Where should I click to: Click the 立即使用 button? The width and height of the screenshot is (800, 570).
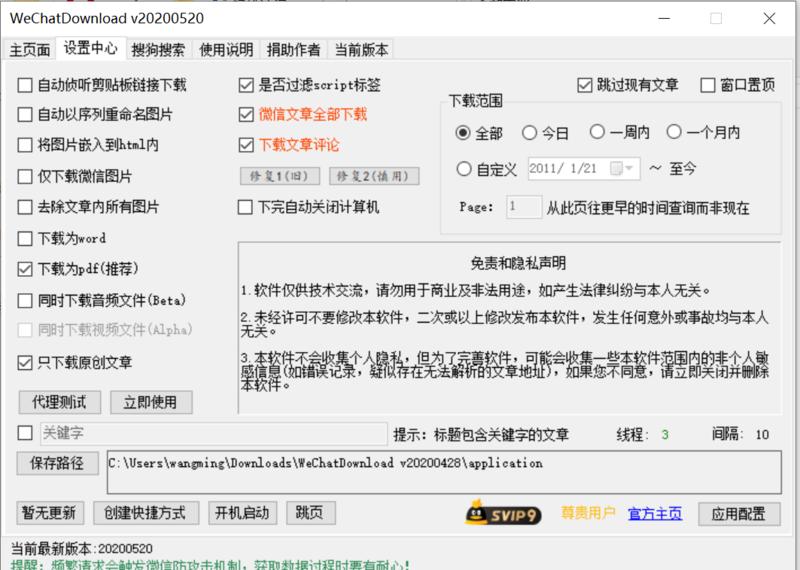click(151, 402)
